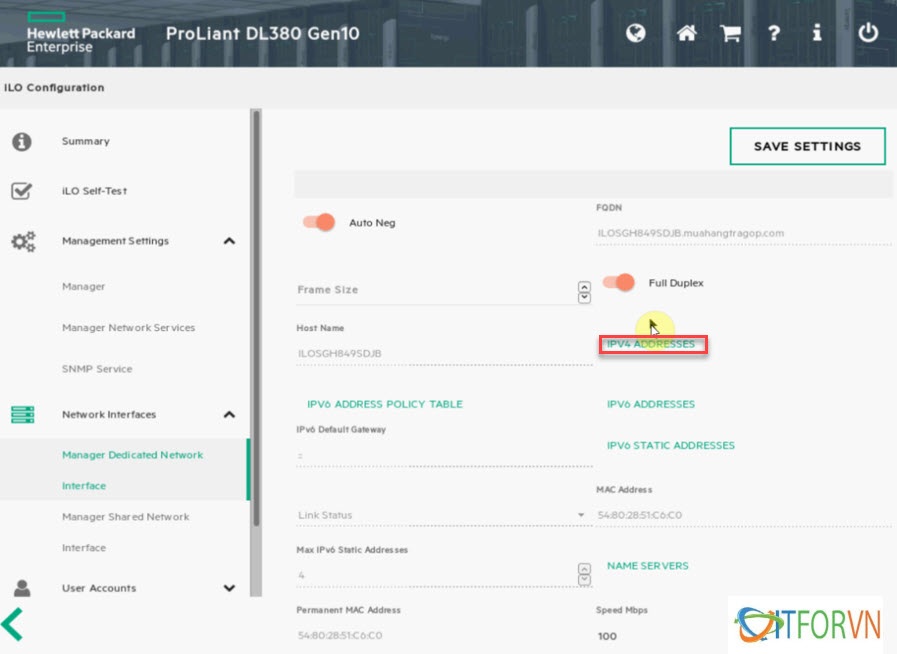
Task: Click the globe language icon in header
Action: [x=636, y=33]
